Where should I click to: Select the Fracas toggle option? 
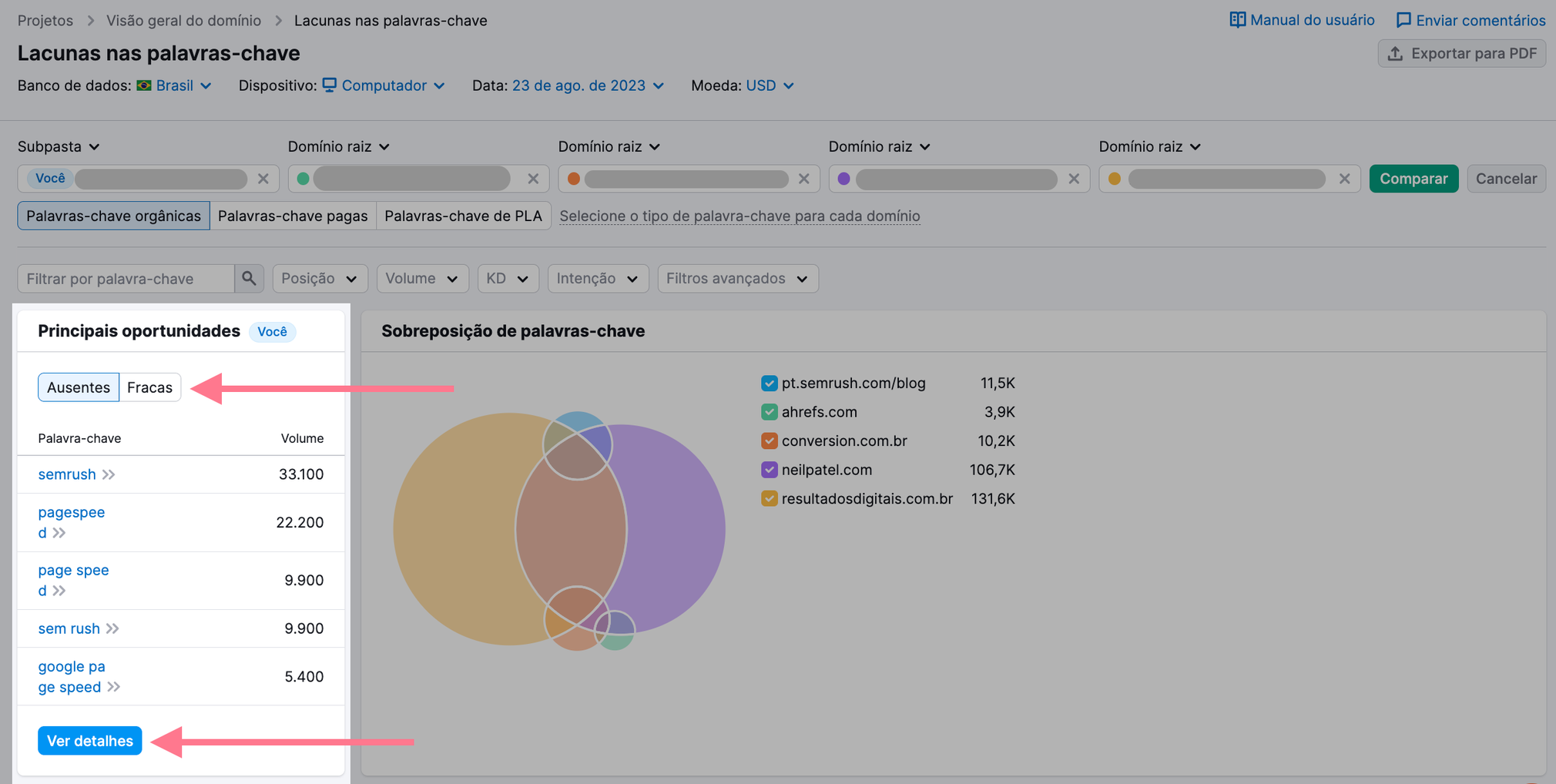click(x=150, y=387)
